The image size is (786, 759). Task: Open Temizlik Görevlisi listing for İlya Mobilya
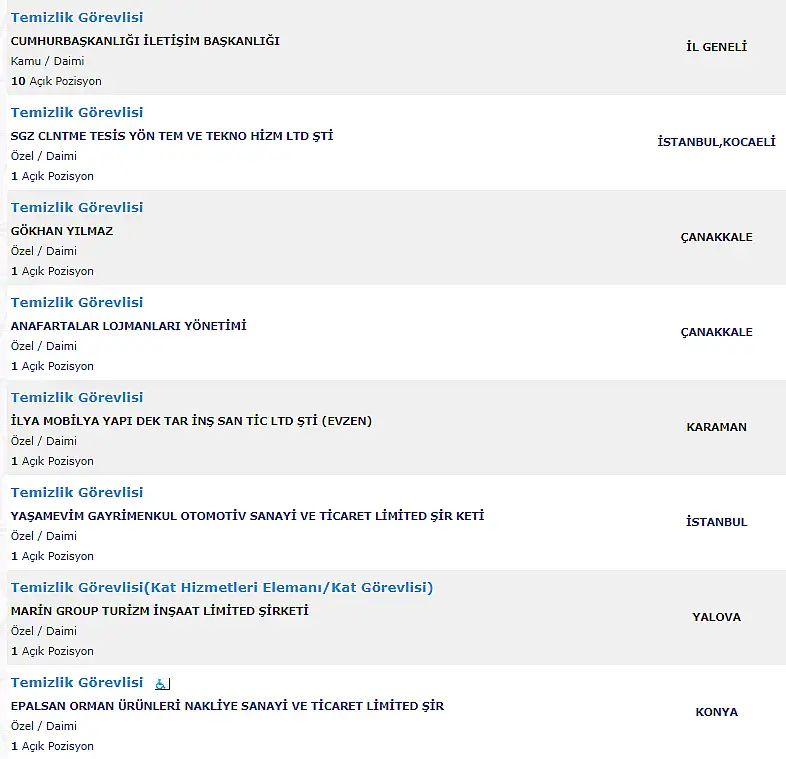77,398
